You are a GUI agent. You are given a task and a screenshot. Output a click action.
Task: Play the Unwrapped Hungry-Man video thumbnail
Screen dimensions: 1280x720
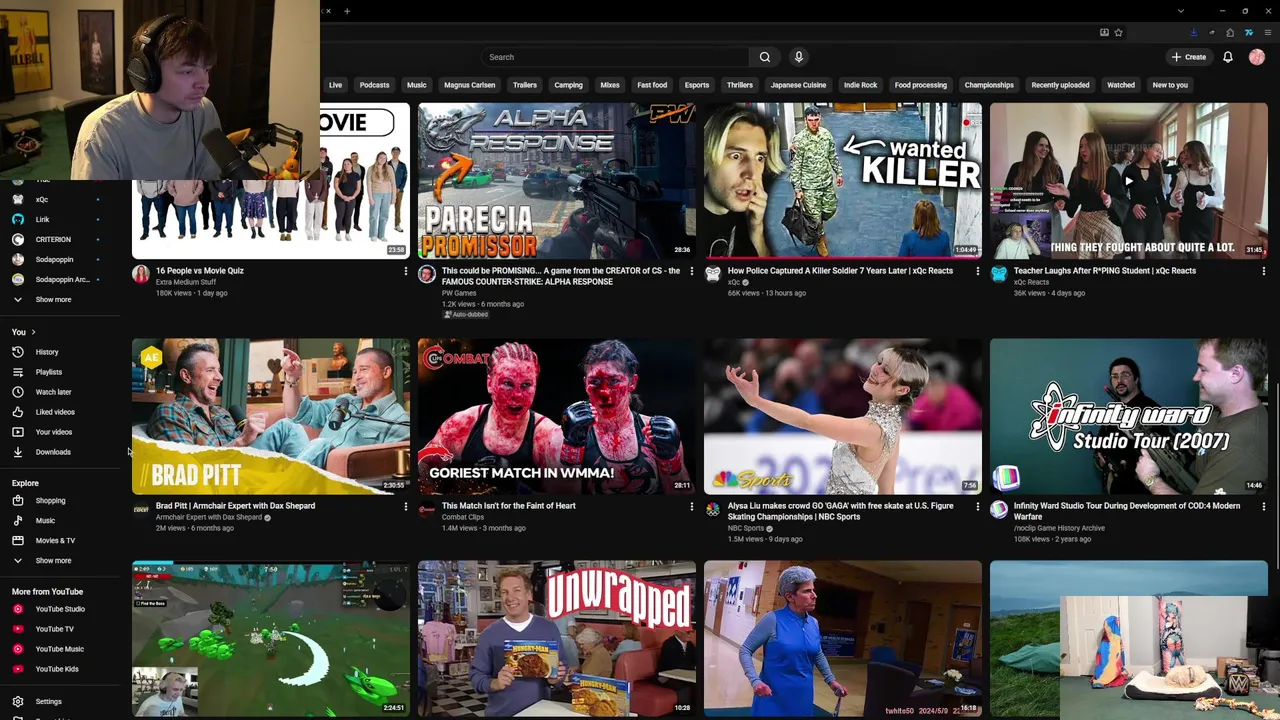click(x=556, y=638)
